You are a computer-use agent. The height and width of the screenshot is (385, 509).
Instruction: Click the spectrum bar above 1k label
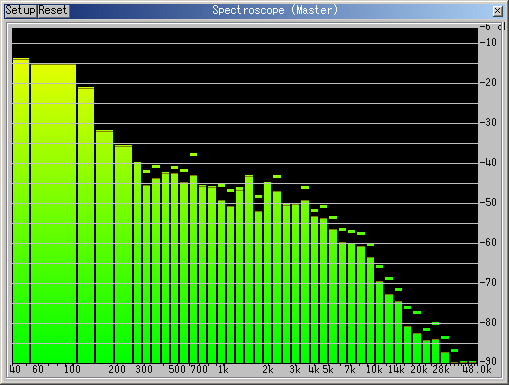coord(221,282)
